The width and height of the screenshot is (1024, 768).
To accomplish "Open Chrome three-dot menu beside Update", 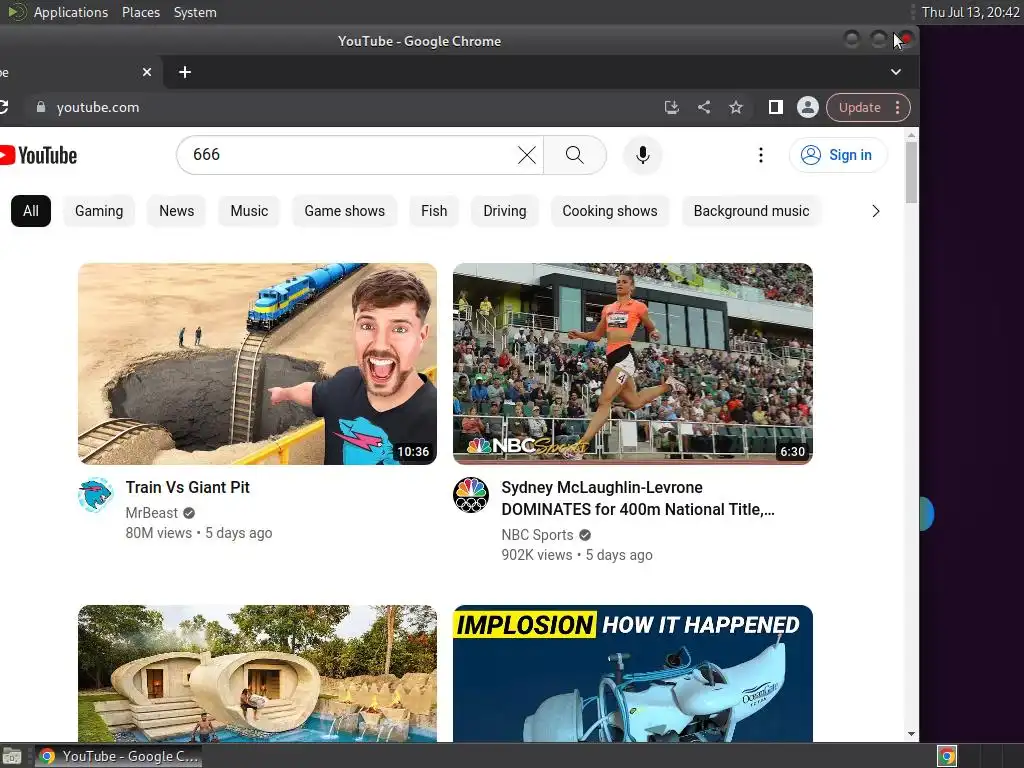I will [898, 107].
